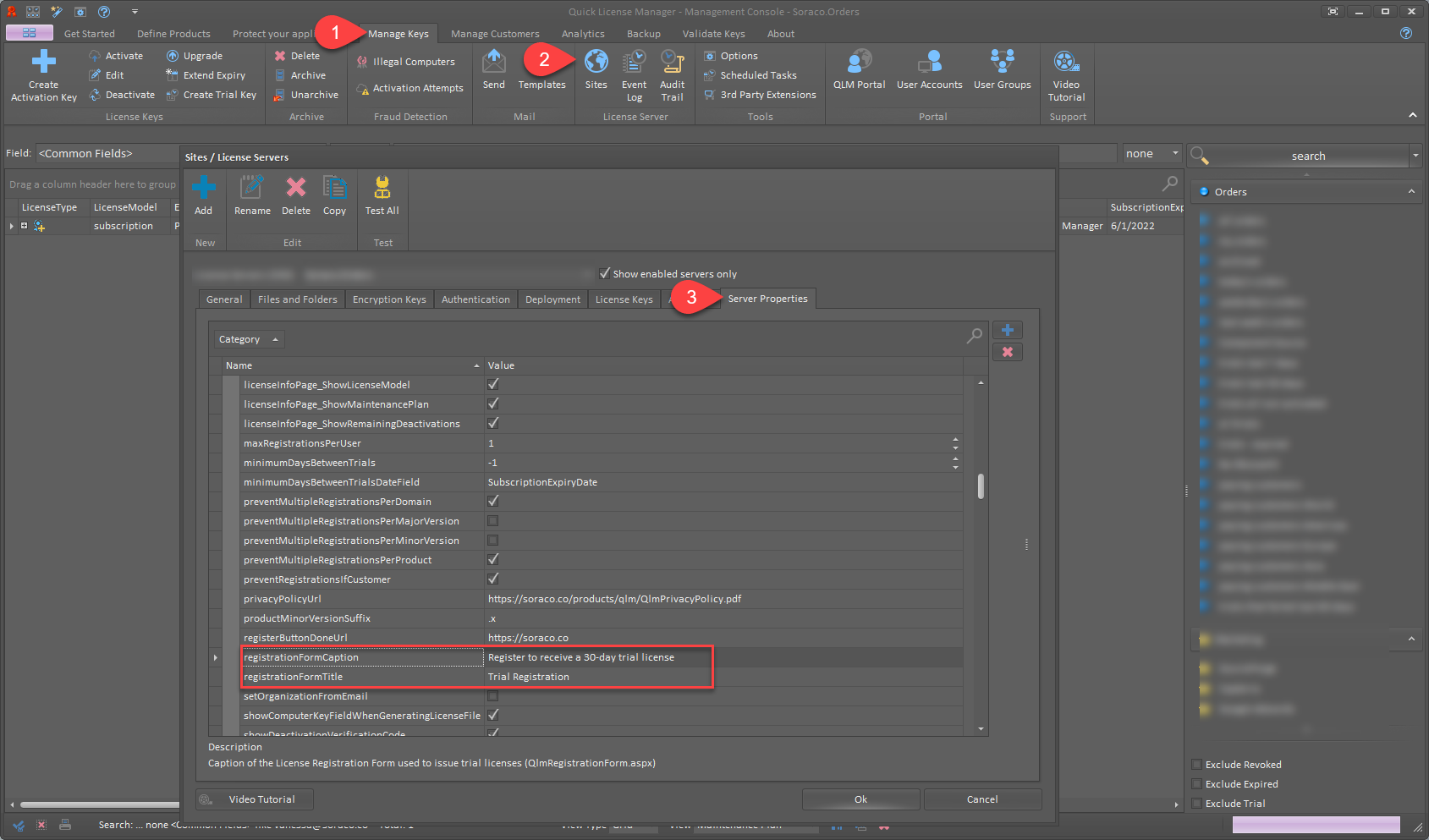Click the Audit Trail icon
This screenshot has width=1429, height=840.
pyautogui.click(x=672, y=63)
